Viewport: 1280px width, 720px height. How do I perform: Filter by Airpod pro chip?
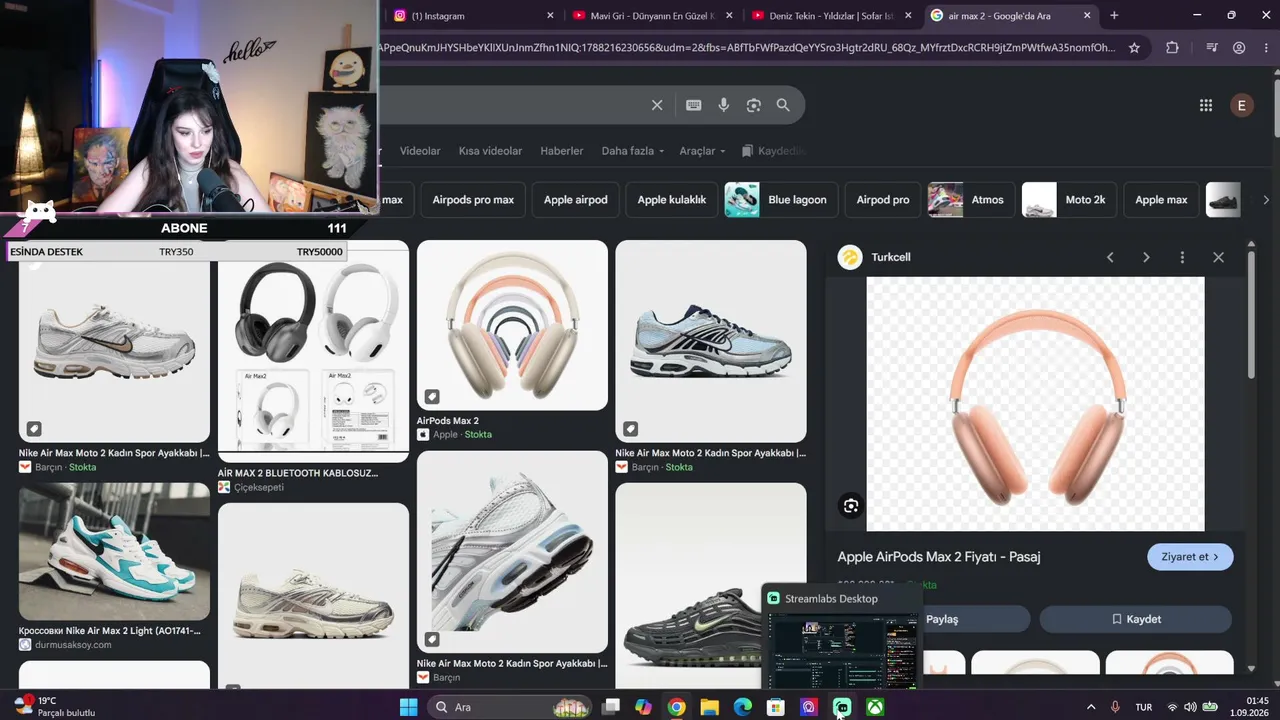coord(883,200)
